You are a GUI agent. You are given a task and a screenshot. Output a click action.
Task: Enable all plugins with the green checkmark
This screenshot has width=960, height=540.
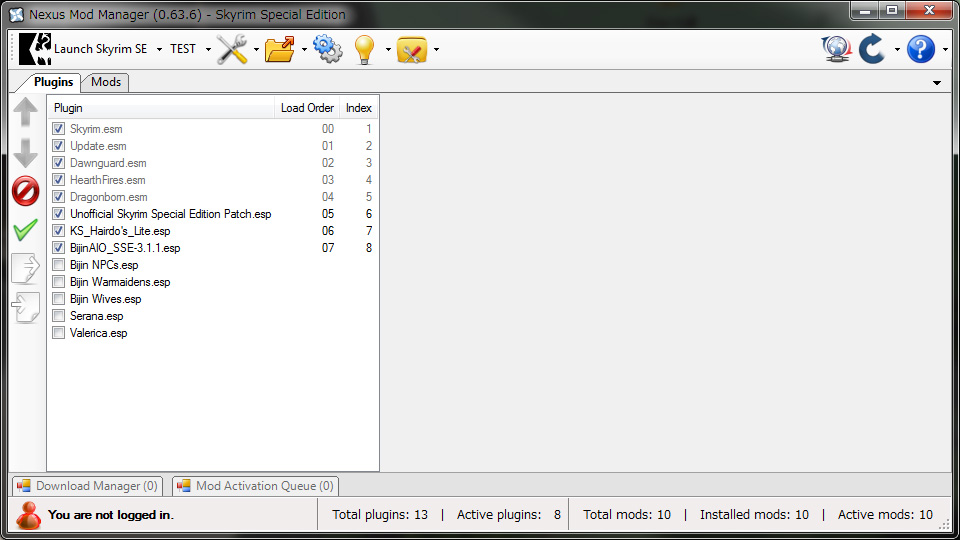point(26,230)
